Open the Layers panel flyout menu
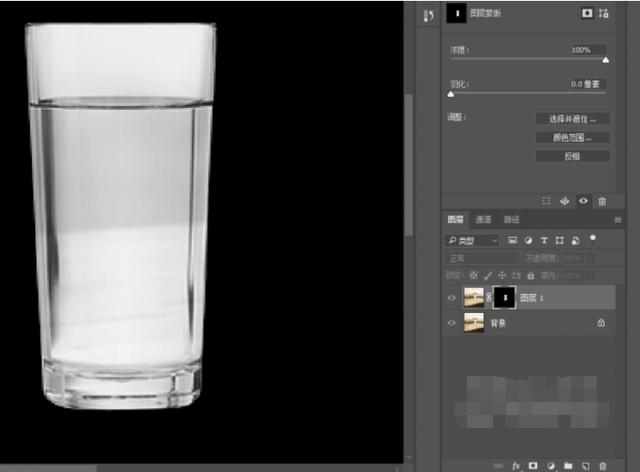640x472 pixels. (618, 220)
